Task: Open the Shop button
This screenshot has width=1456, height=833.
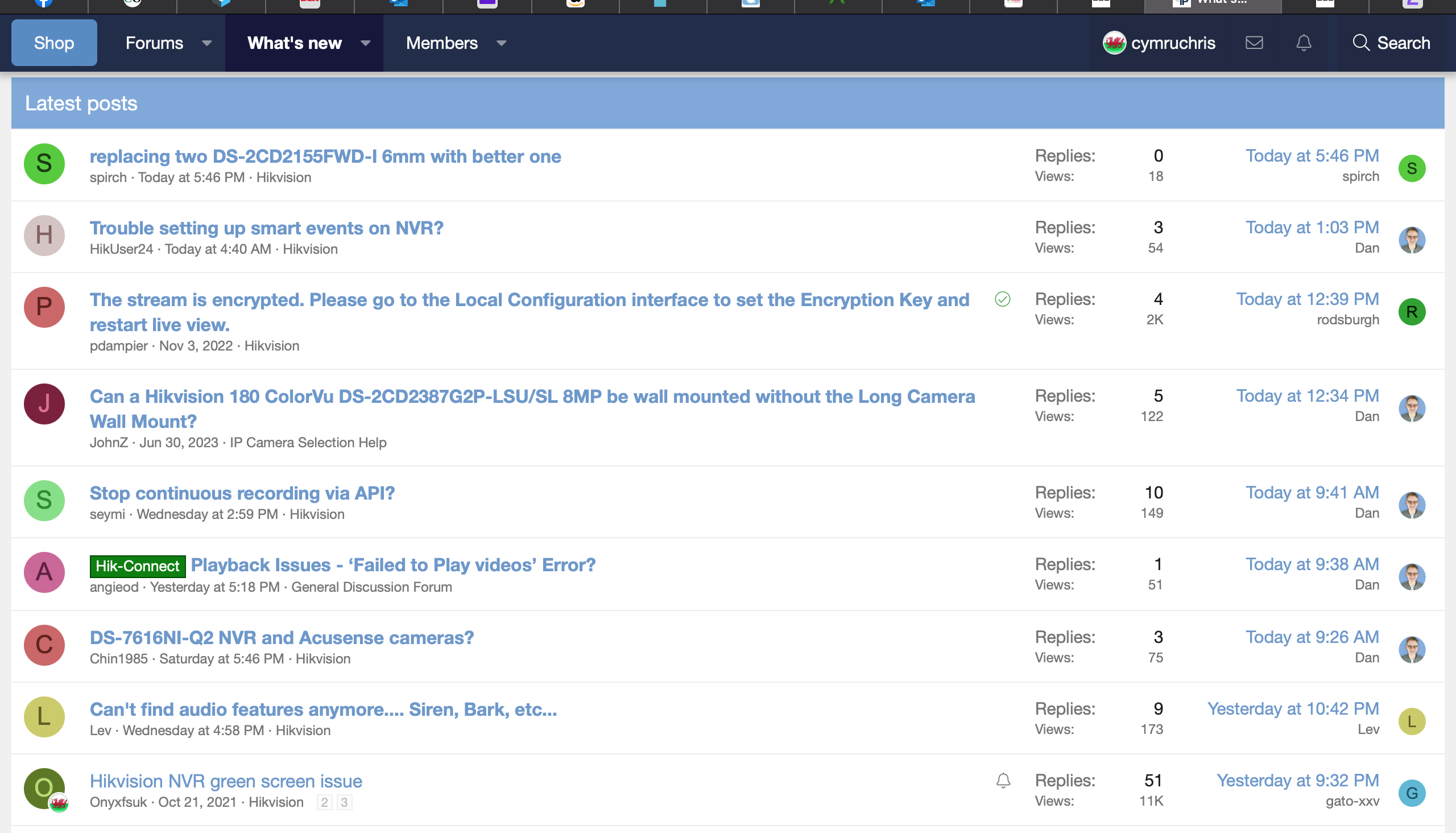Action: (55, 43)
